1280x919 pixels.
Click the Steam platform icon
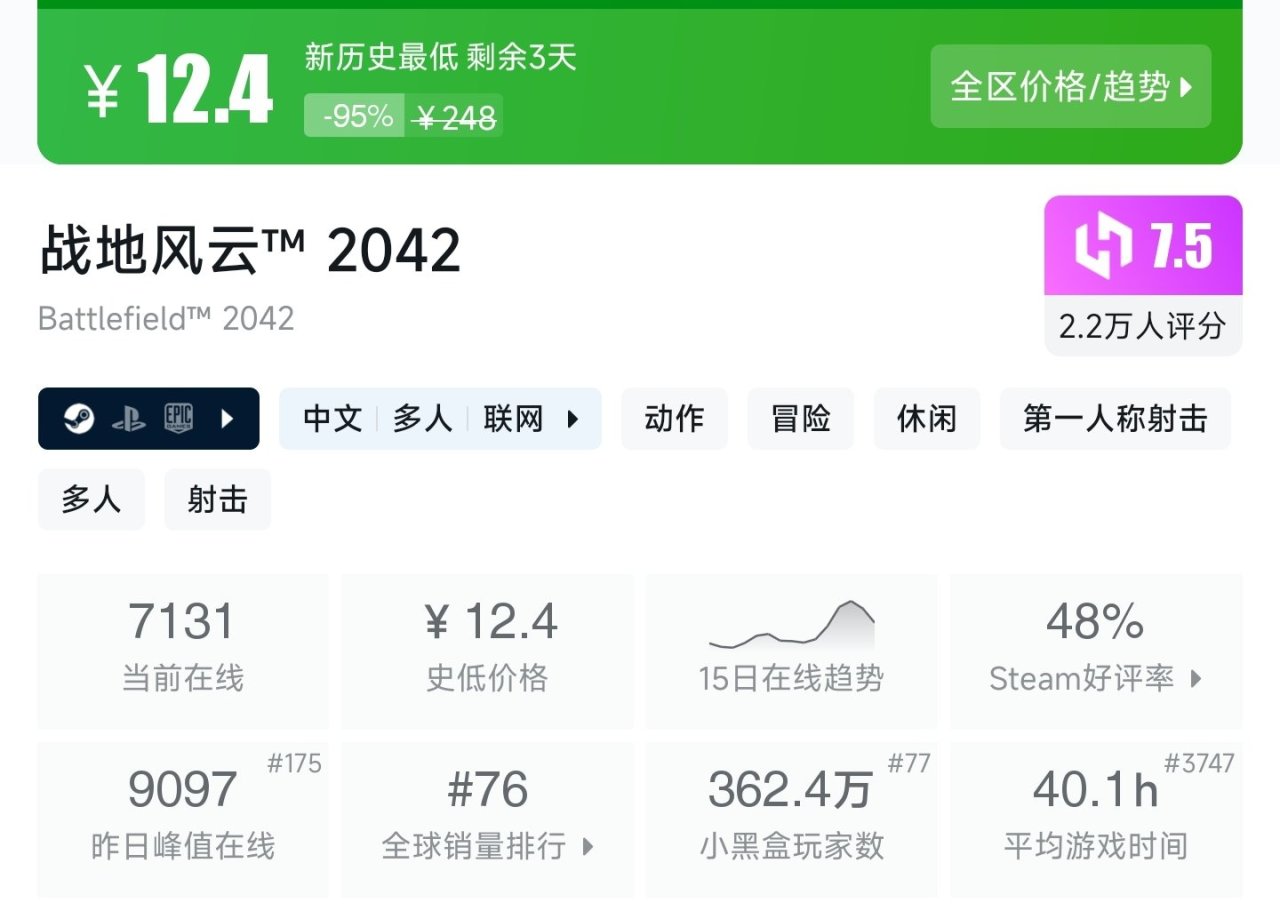[79, 419]
